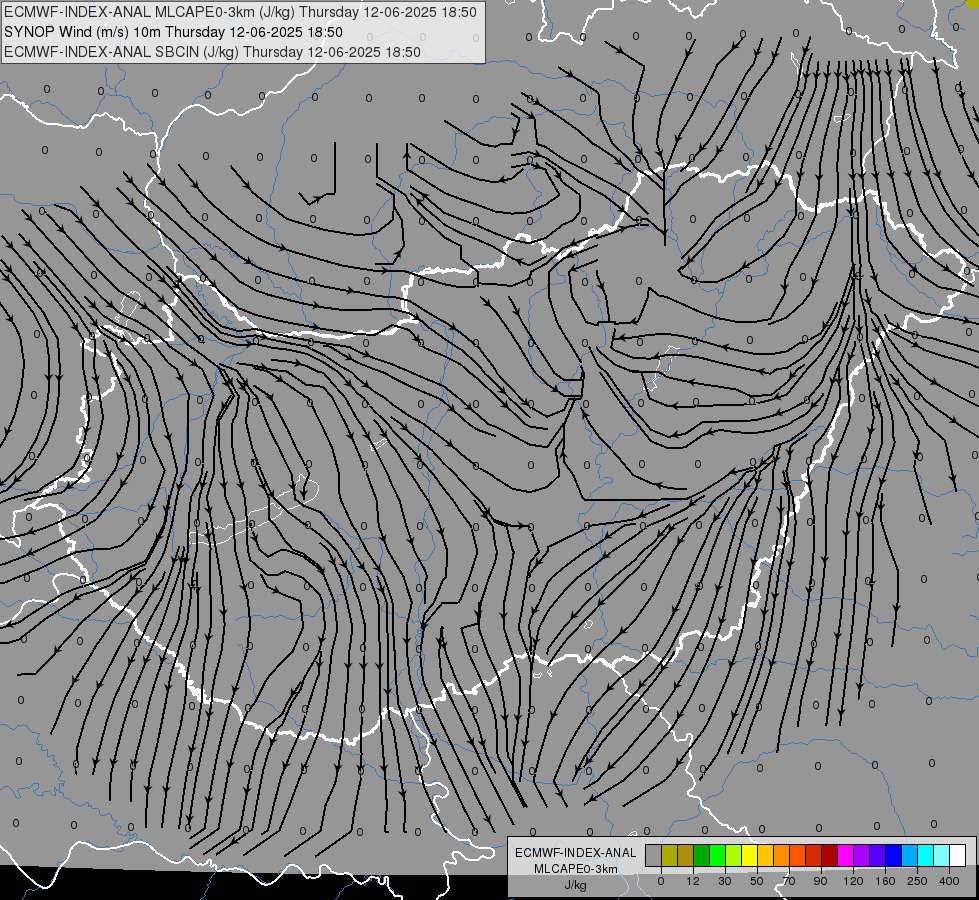Click the SYNOP Wind 10m header line
This screenshot has width=979, height=900.
click(174, 32)
